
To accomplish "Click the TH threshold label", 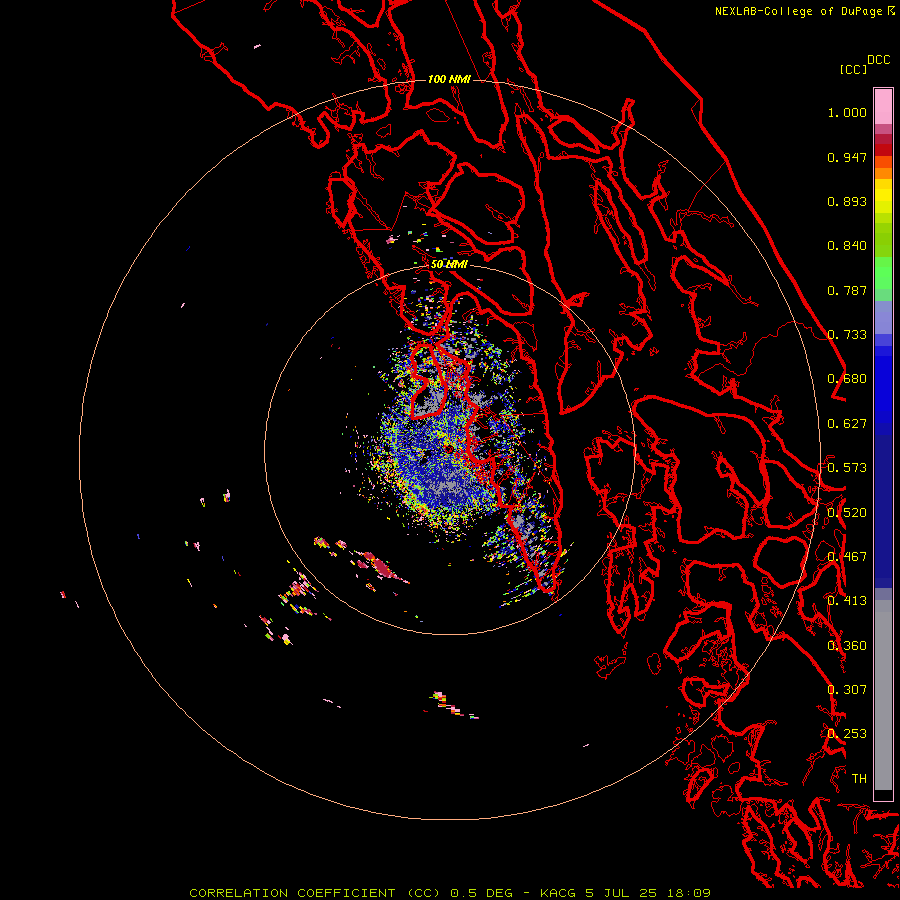I will tap(859, 779).
